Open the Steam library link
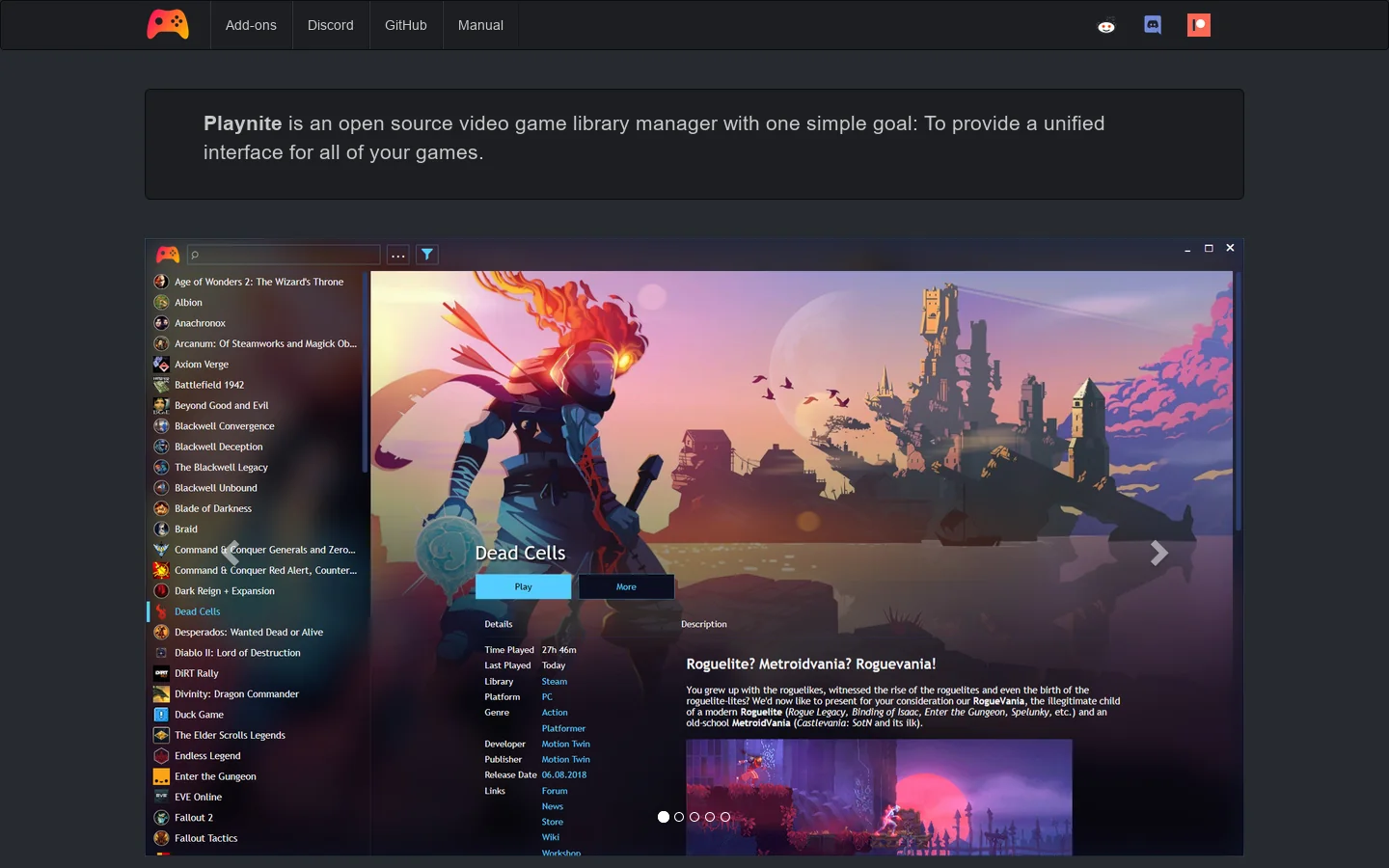The width and height of the screenshot is (1389, 868). point(555,682)
